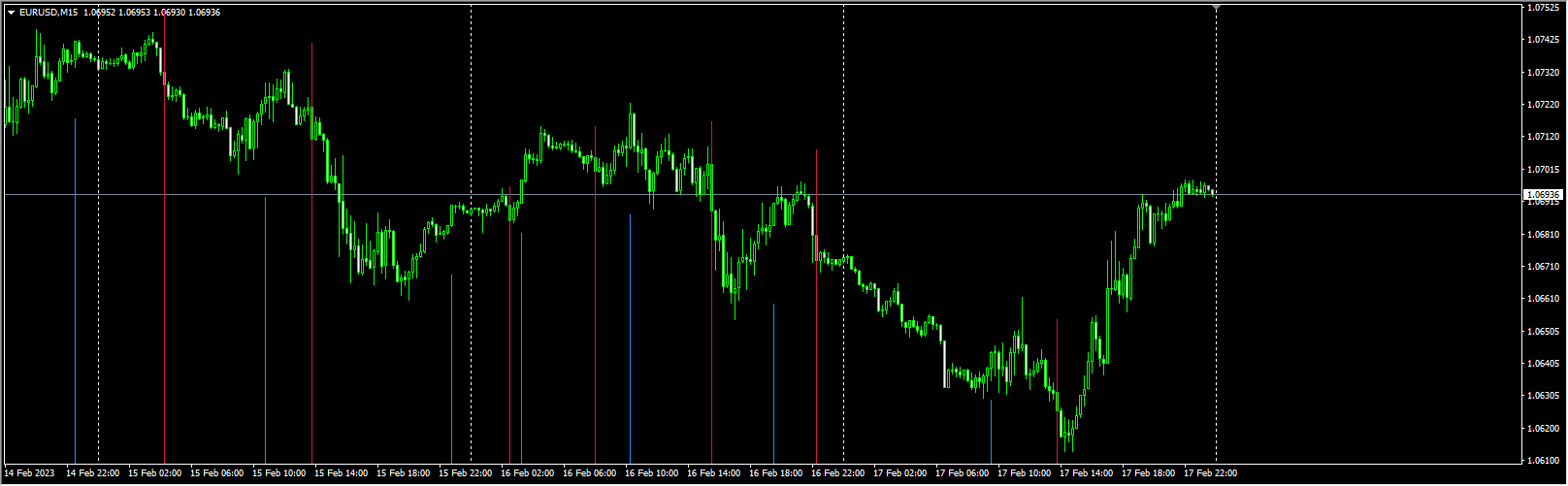Viewport: 1568px width, 486px height.
Task: Open the arrow beside EURUSD,M15
Action: [x=11, y=13]
